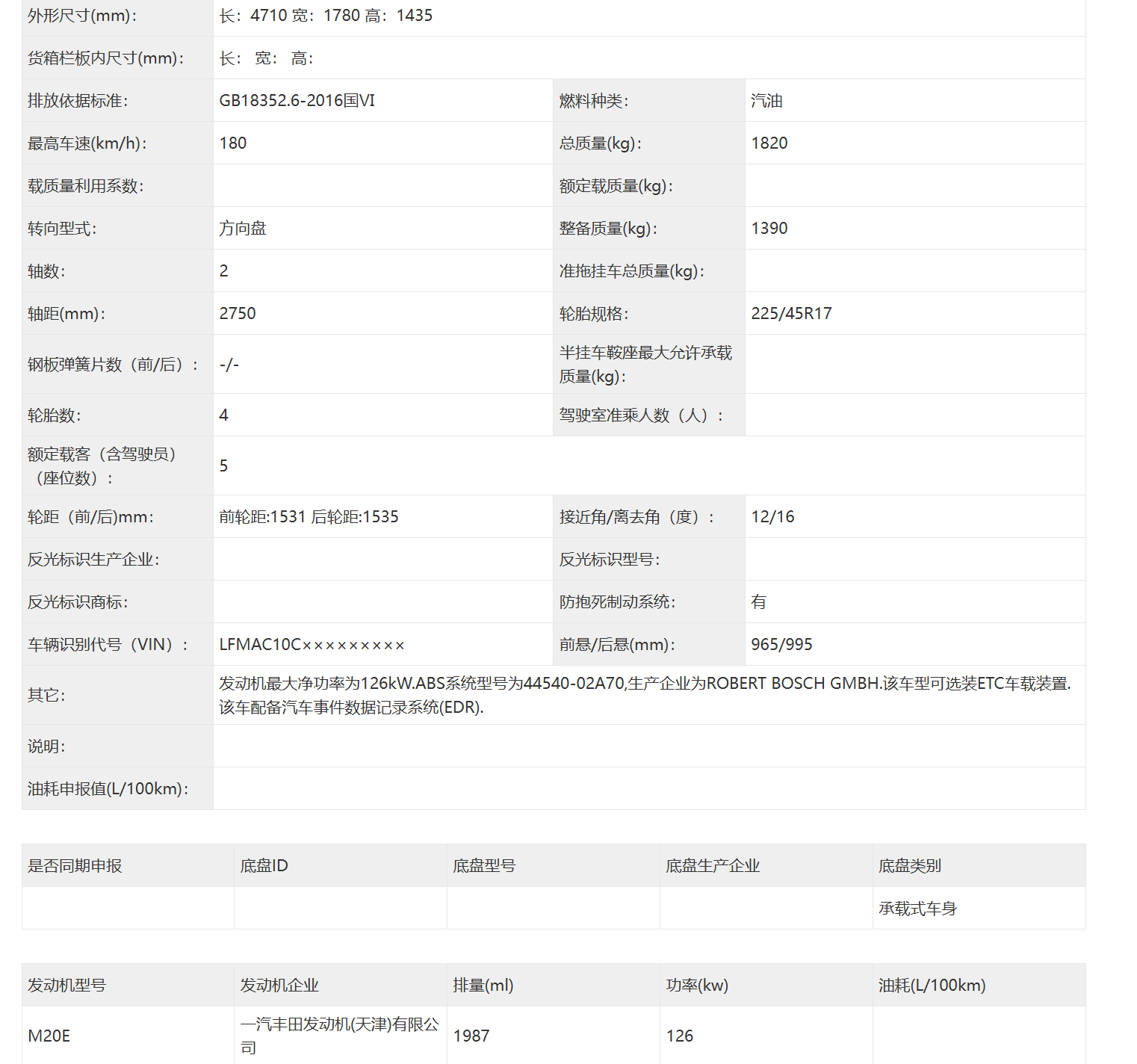Click the 底盘ID column header
The height and width of the screenshot is (1064, 1137).
coord(264,865)
